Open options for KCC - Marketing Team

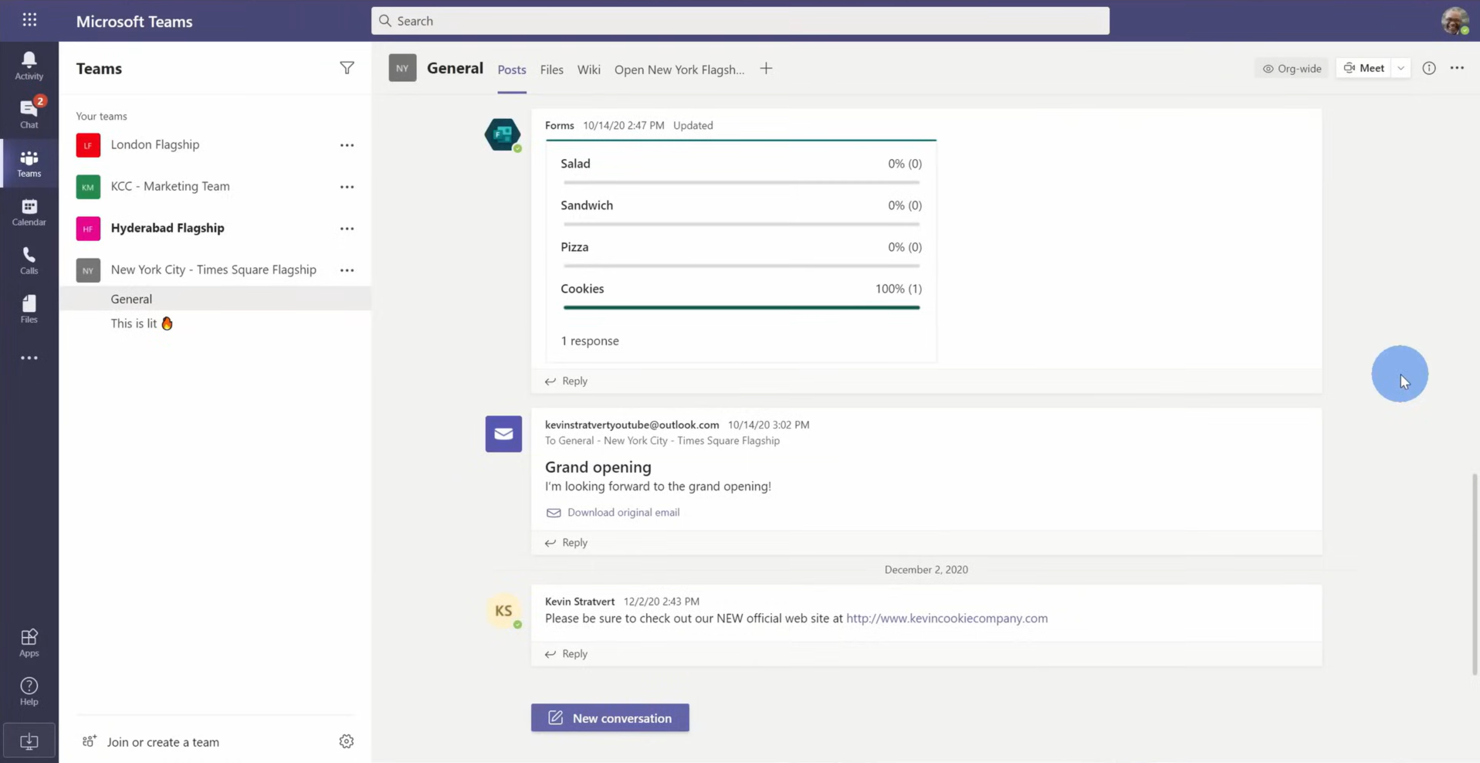pyautogui.click(x=347, y=187)
